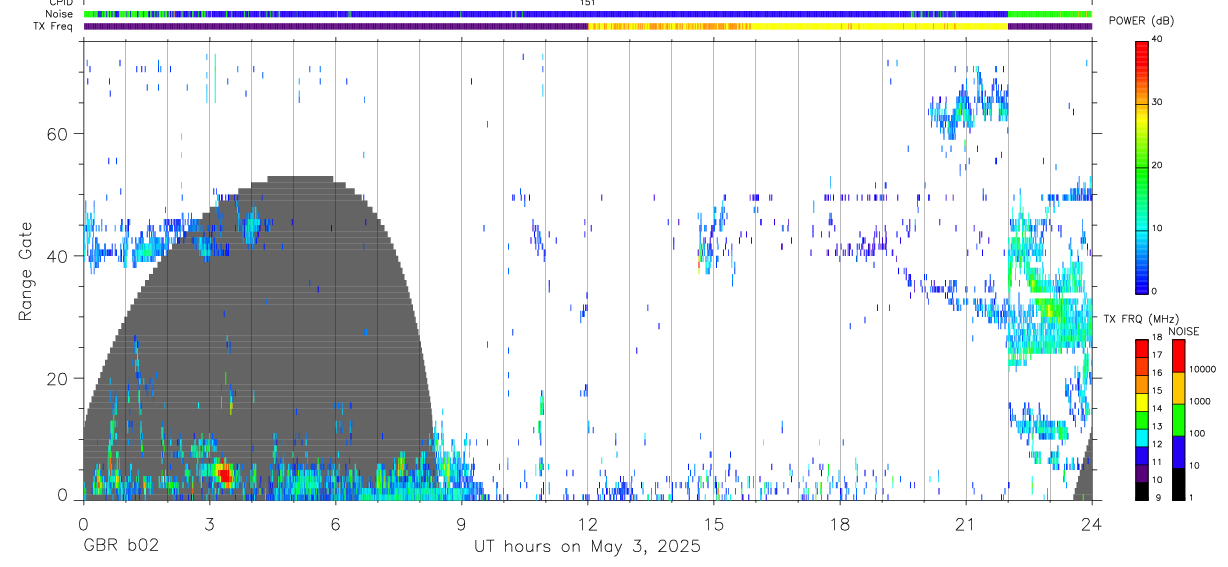Click the '20' tick on the POWER scale
The height and width of the screenshot is (567, 1228).
(1158, 165)
